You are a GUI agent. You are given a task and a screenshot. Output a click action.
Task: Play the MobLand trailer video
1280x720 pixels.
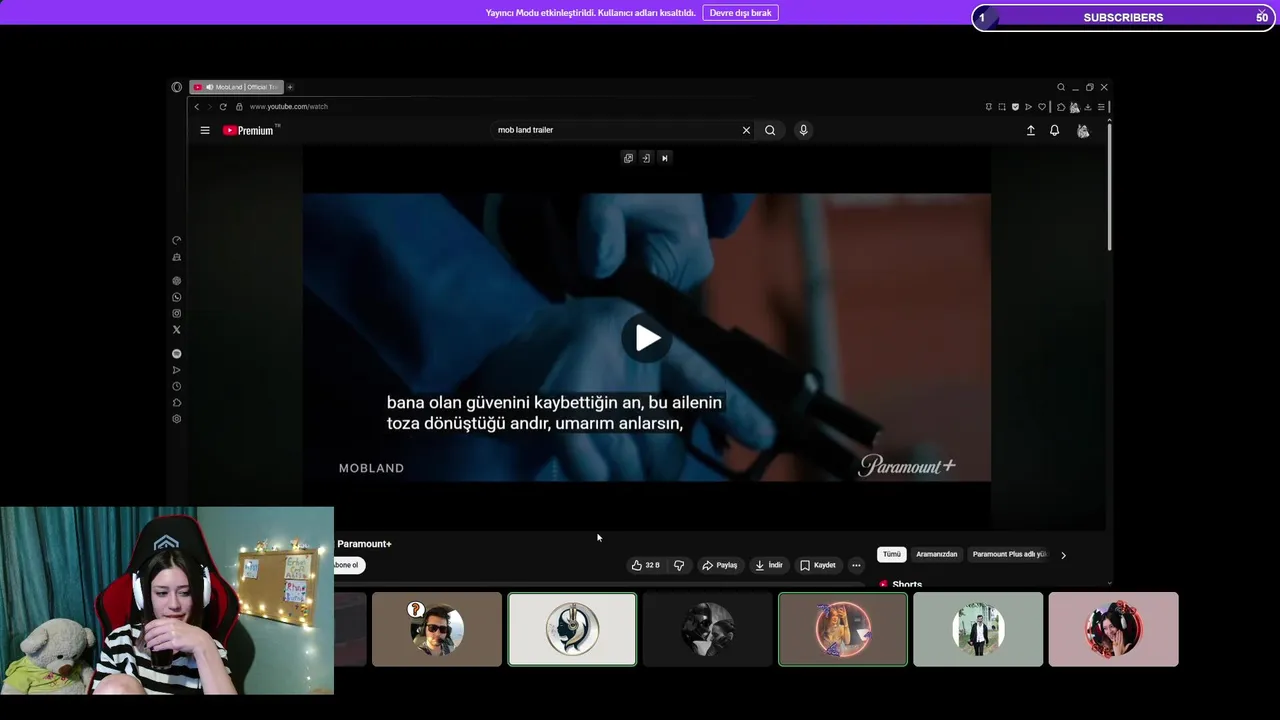647,338
